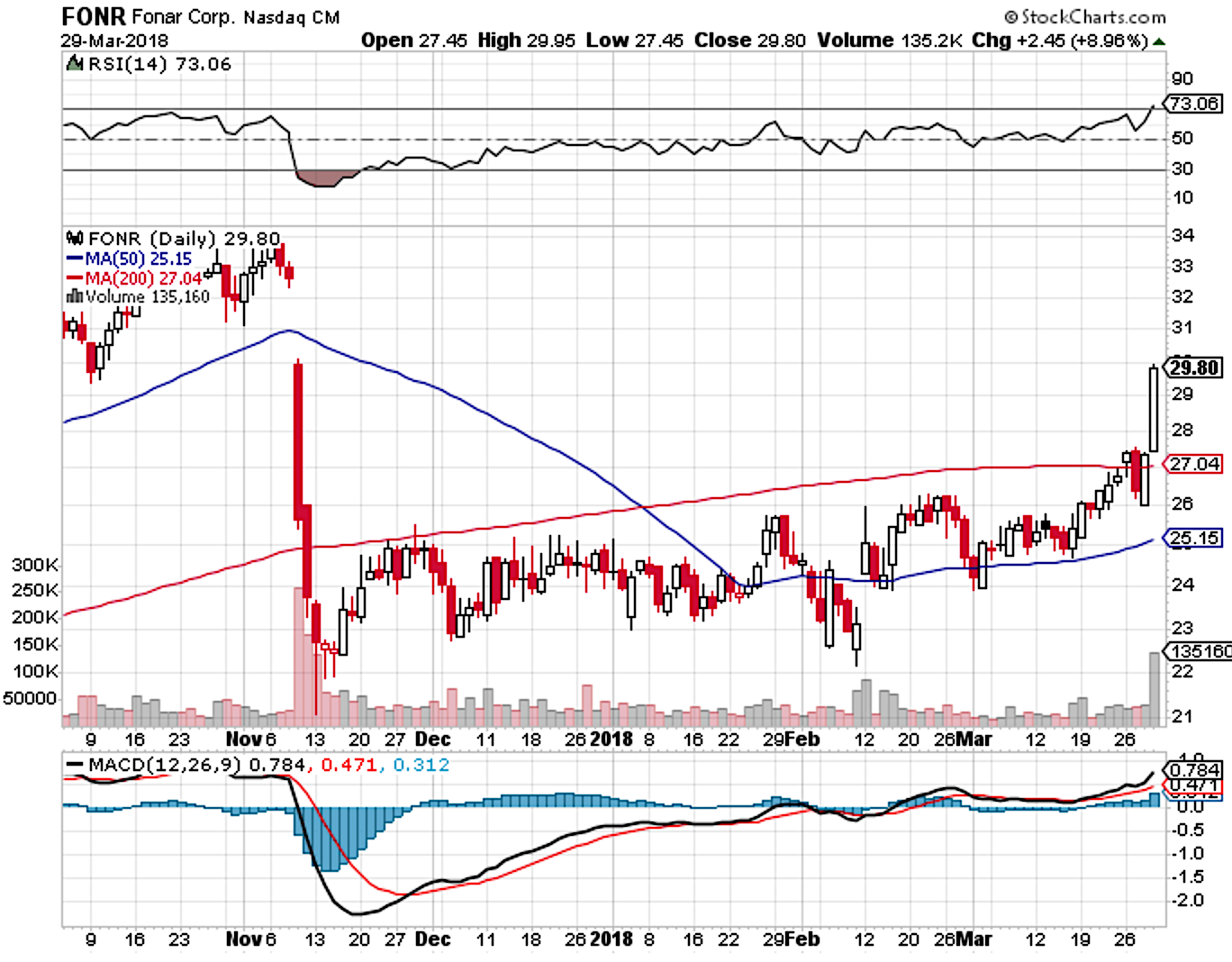Viewport: 1232px width, 962px height.
Task: Click the RSI(14) 73.06 legend label
Action: pos(159,64)
